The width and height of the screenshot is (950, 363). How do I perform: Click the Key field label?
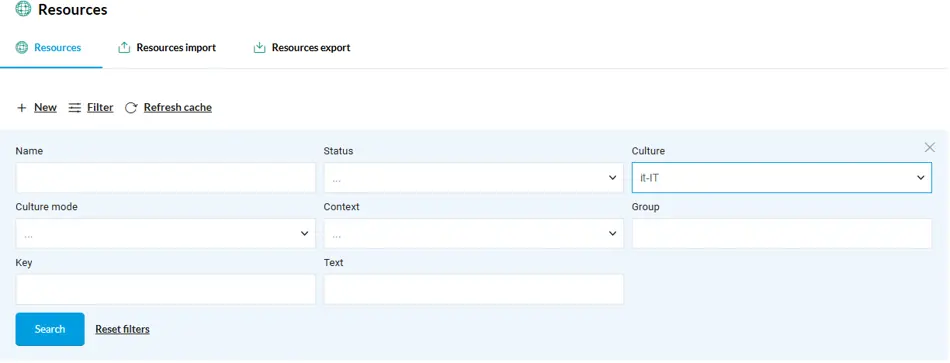click(24, 262)
